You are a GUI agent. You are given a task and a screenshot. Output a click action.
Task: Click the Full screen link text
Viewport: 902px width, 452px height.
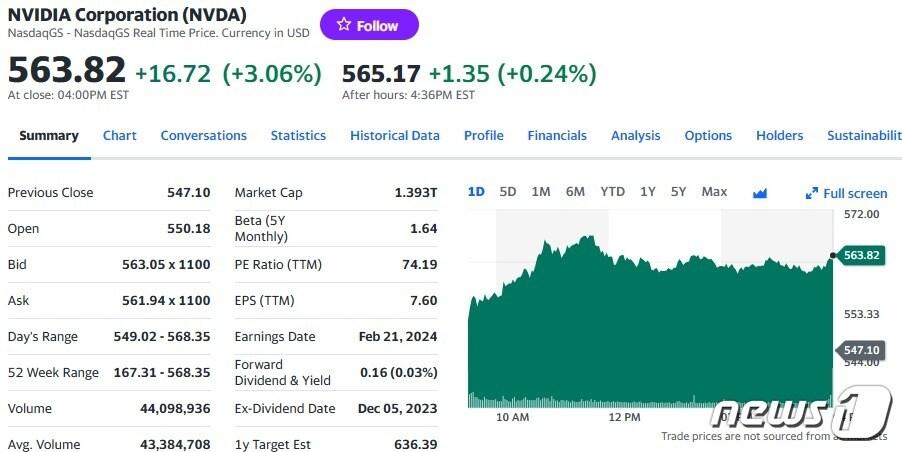tap(855, 193)
